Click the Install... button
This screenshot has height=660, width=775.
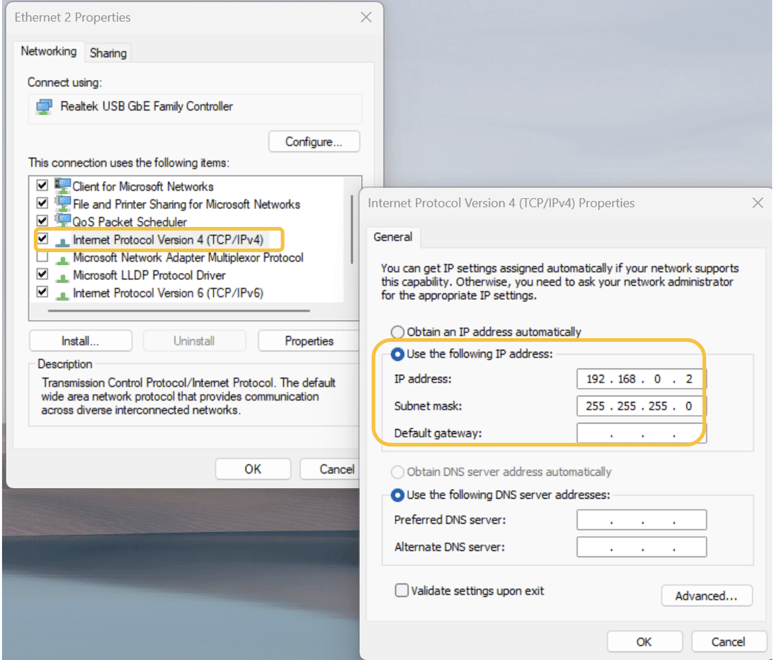(x=81, y=341)
